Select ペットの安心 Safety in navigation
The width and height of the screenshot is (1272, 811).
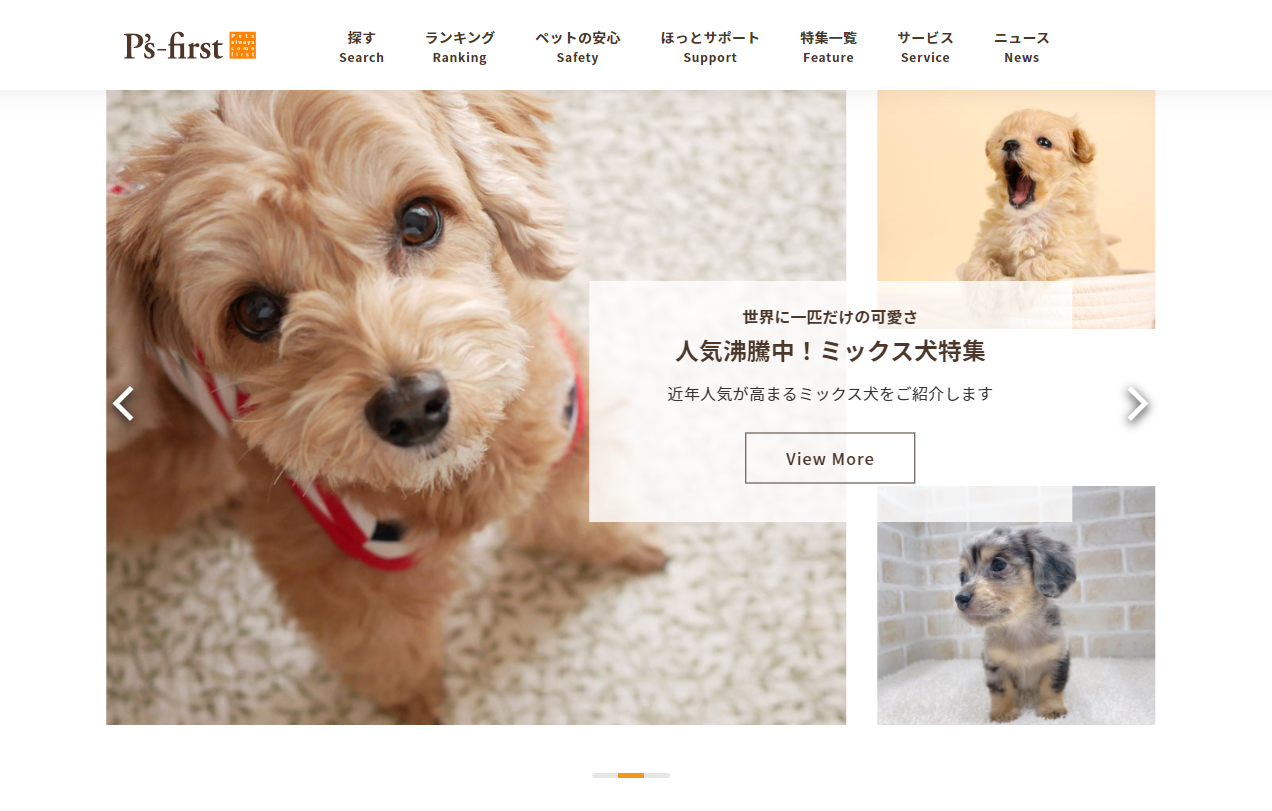pyautogui.click(x=578, y=47)
